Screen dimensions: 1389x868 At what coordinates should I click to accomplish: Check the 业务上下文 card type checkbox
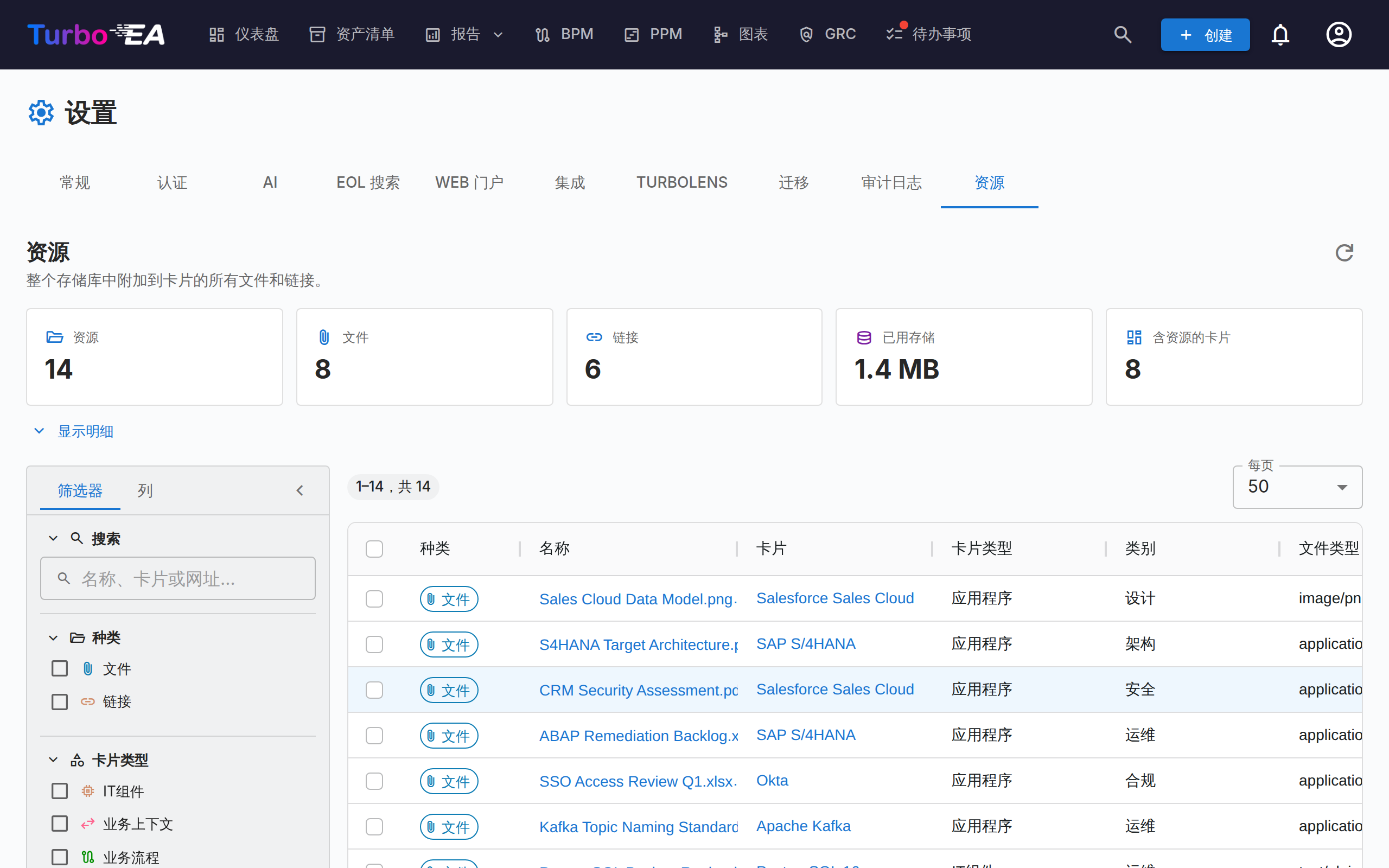60,824
